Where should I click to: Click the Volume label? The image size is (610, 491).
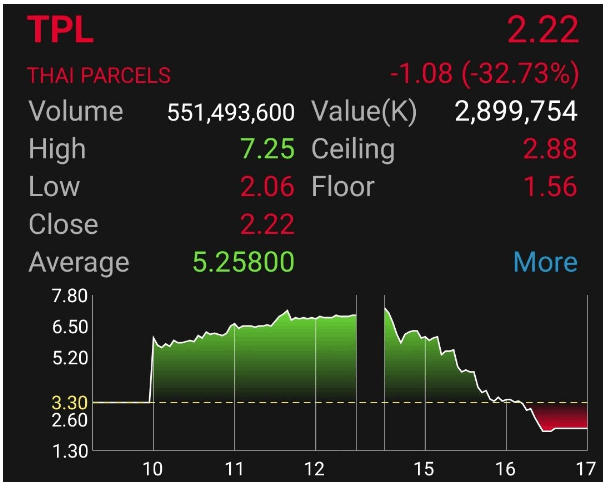point(76,111)
